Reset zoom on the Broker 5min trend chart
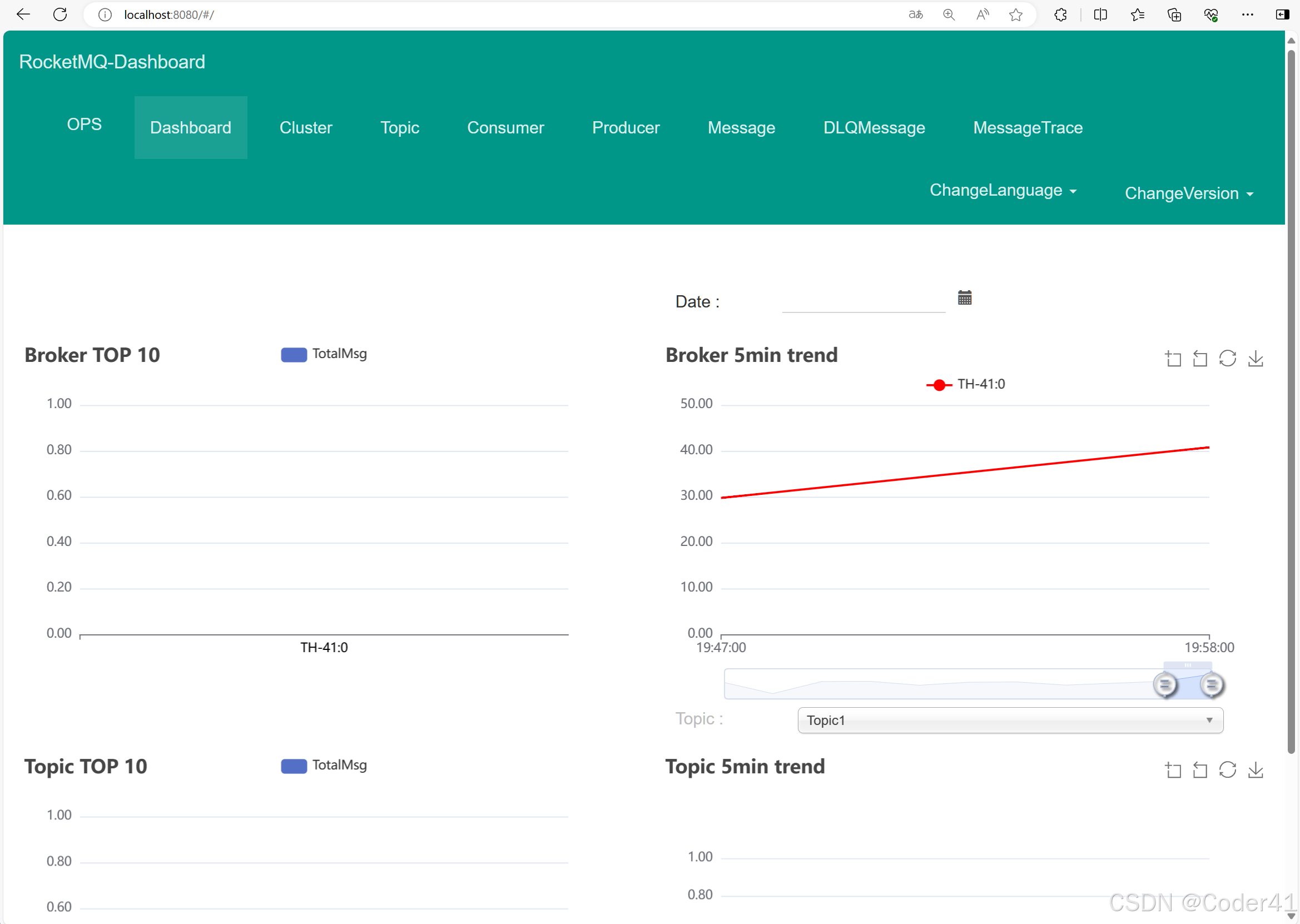This screenshot has height=924, width=1300. click(x=1200, y=359)
